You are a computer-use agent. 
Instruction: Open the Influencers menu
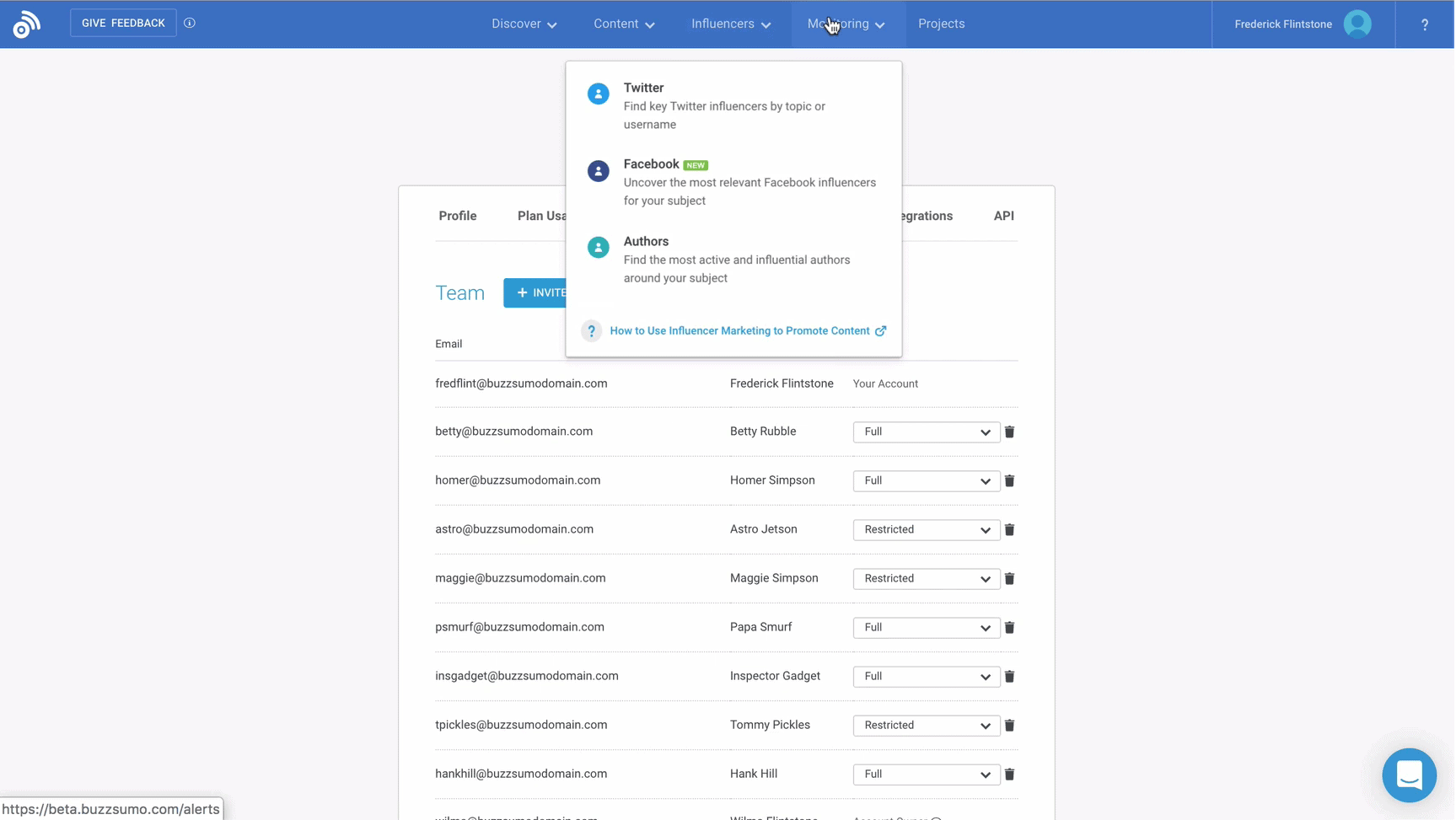731,24
